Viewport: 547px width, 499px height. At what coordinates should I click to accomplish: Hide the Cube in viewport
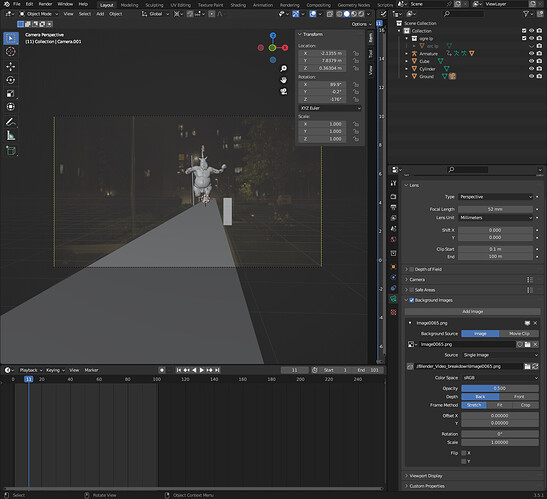coord(531,61)
